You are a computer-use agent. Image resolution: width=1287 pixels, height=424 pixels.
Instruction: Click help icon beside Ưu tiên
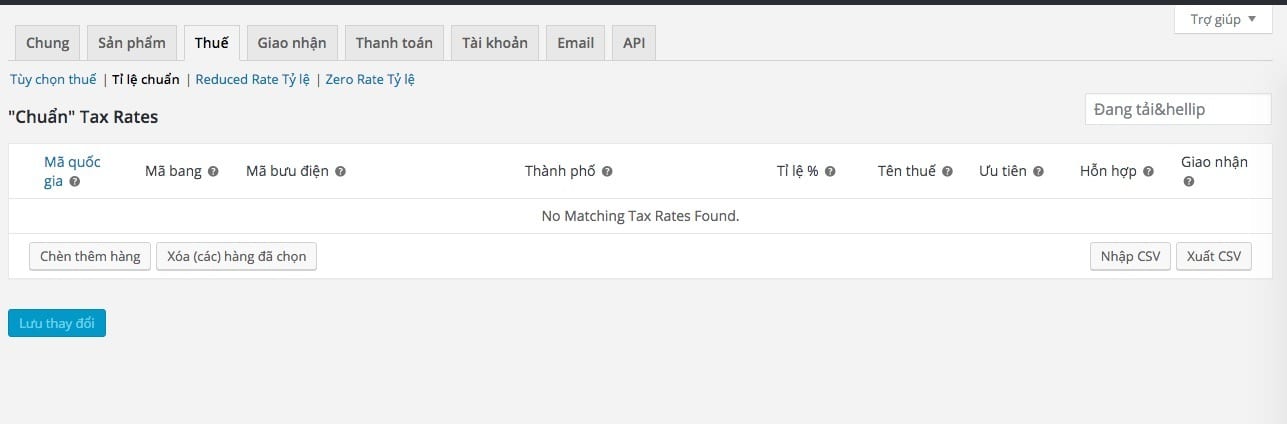tap(1038, 172)
